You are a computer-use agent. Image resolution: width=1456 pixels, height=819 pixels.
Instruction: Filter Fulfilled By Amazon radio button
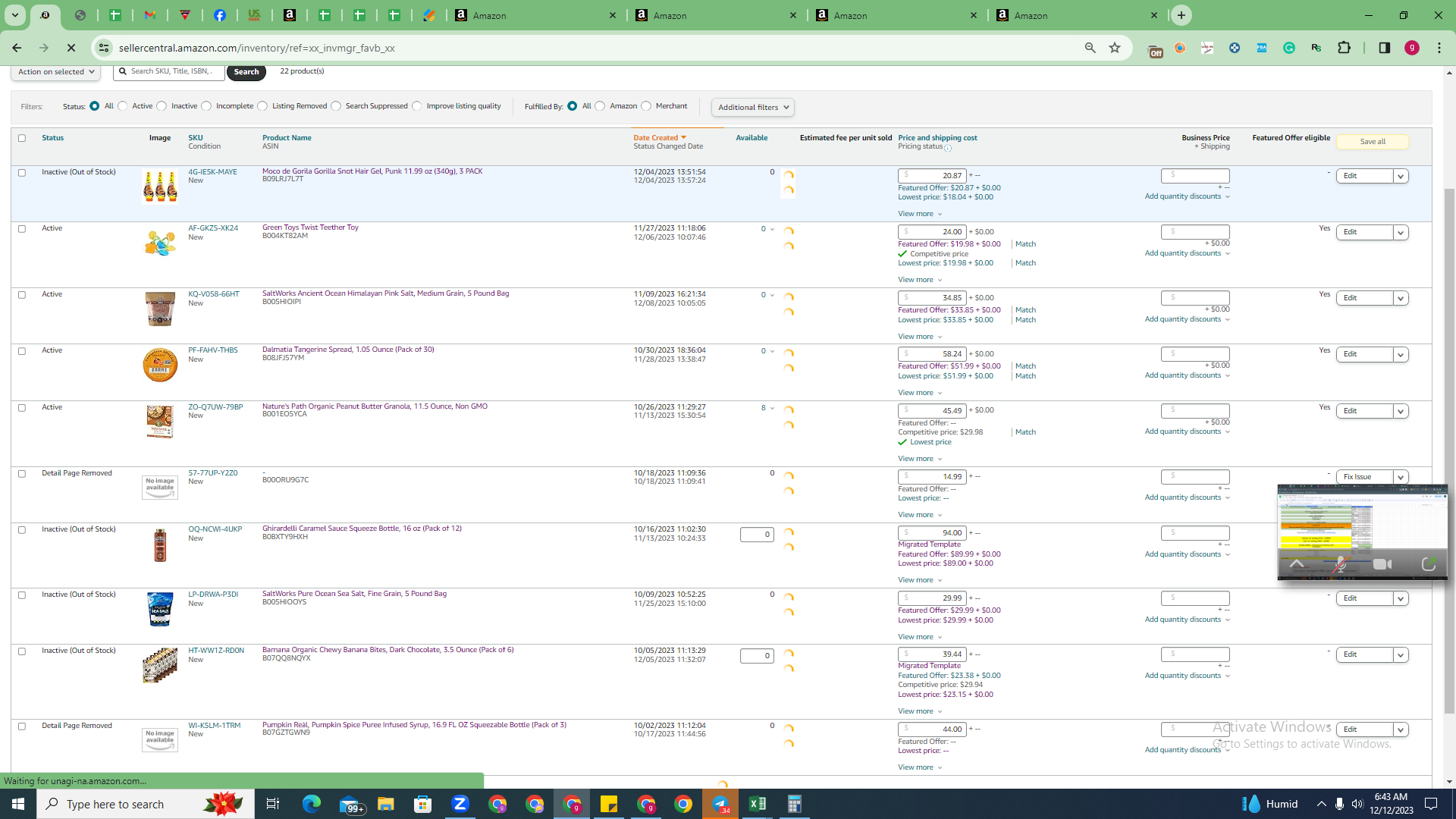[600, 106]
